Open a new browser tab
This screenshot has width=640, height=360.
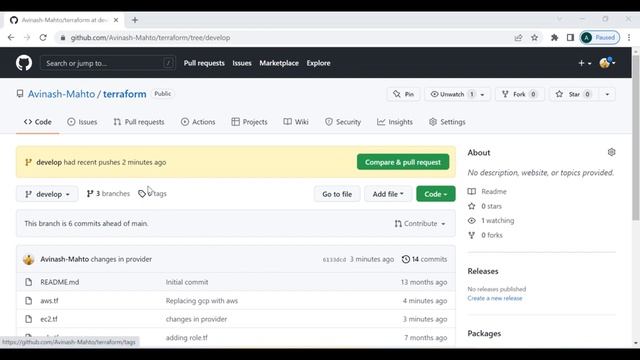pyautogui.click(x=135, y=20)
